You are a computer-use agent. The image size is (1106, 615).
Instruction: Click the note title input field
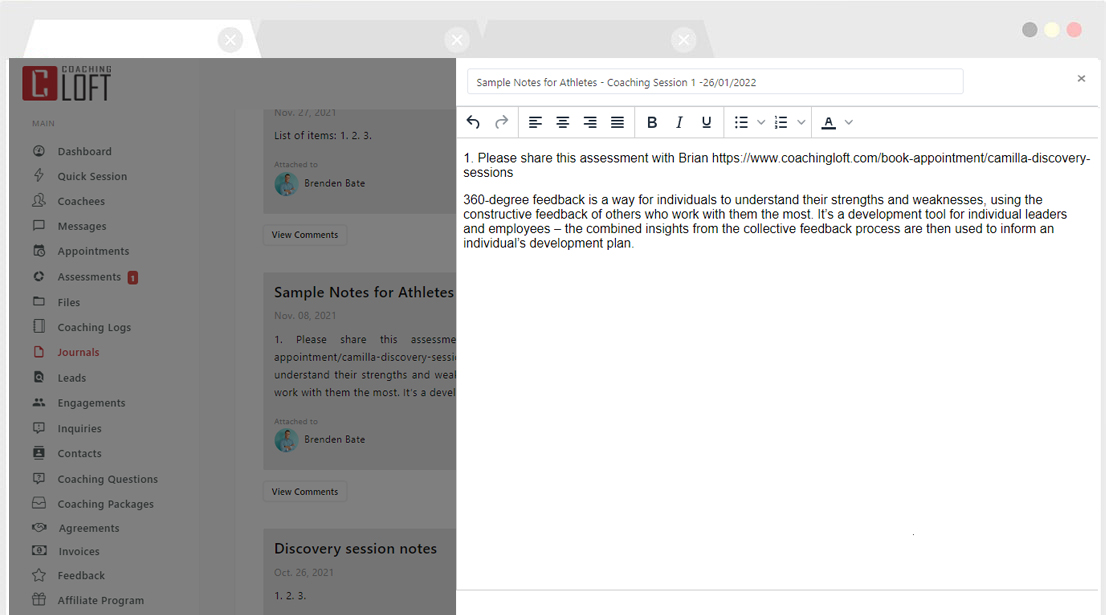click(714, 82)
